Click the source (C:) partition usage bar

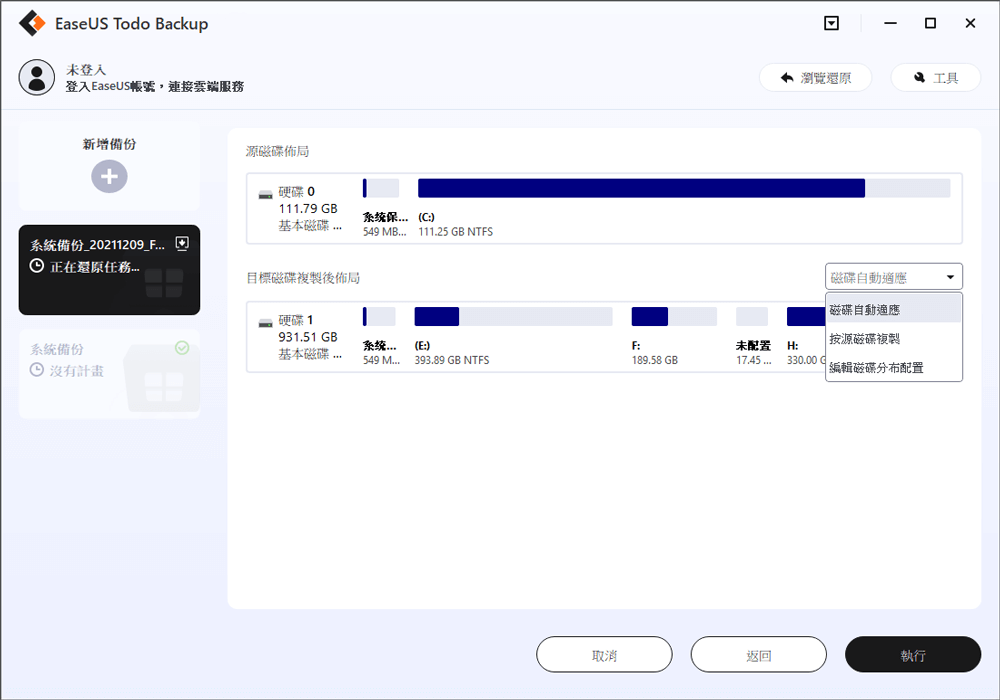[684, 188]
